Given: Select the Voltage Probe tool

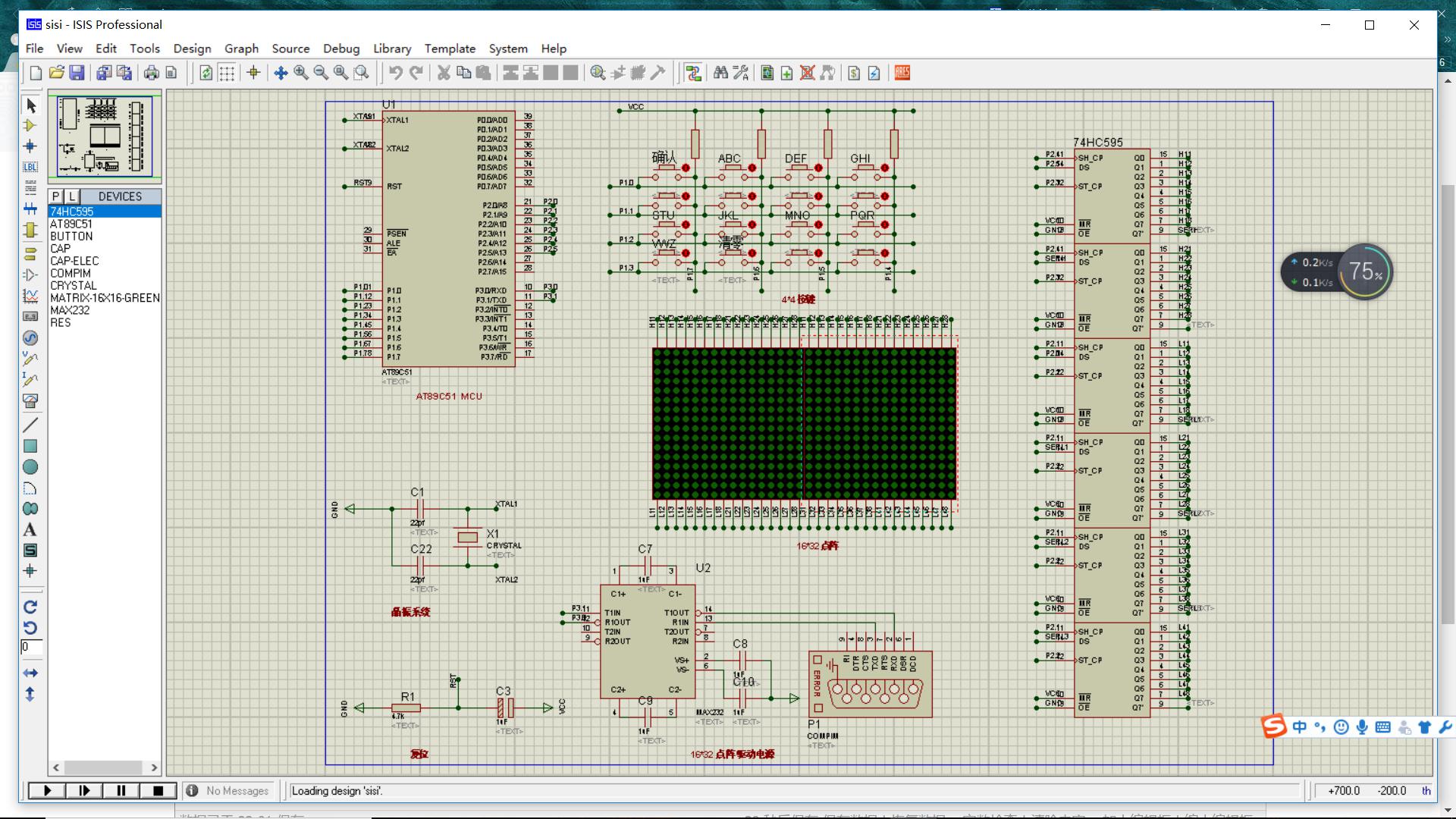Looking at the screenshot, I should coord(30,359).
